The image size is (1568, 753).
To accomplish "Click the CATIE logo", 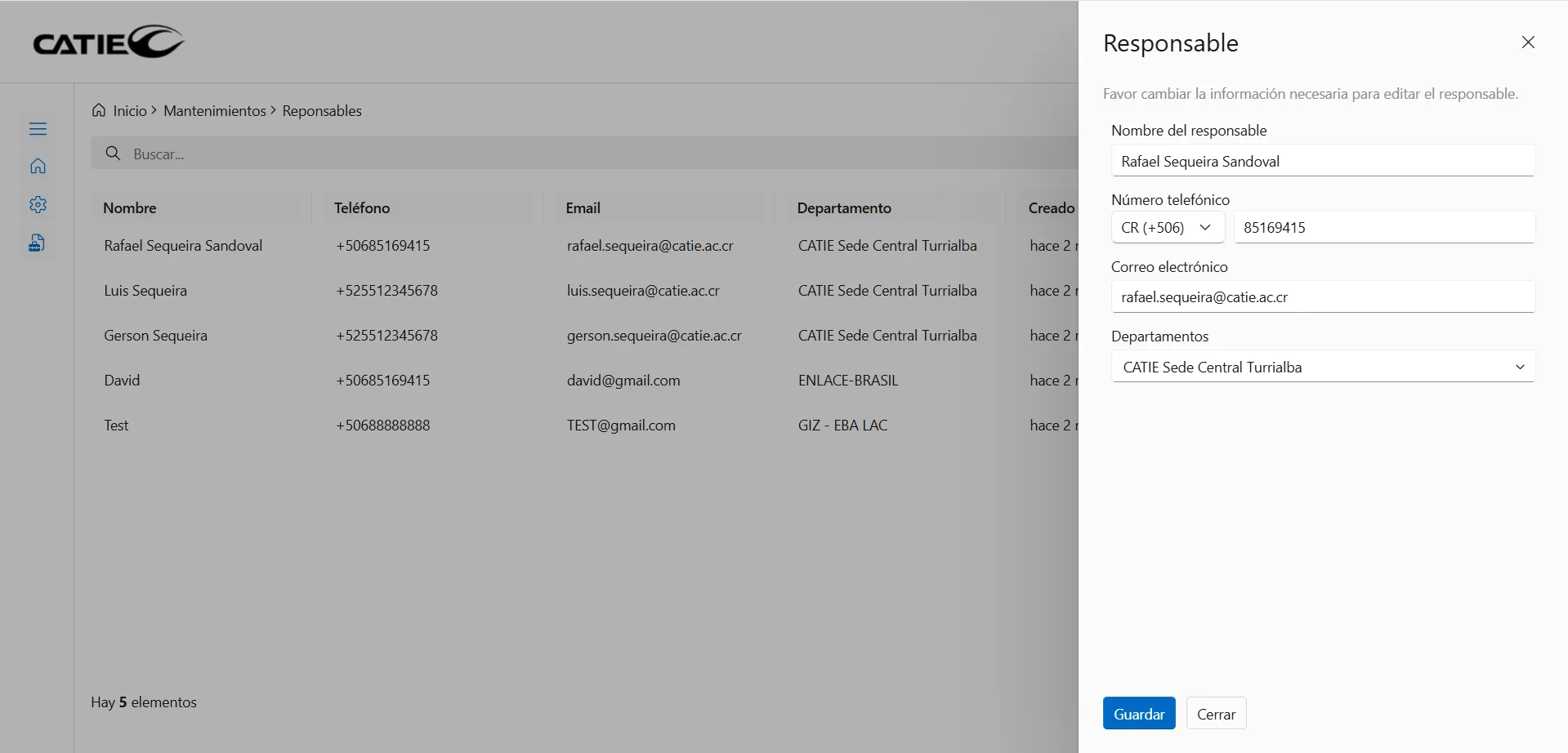I will 109,42.
